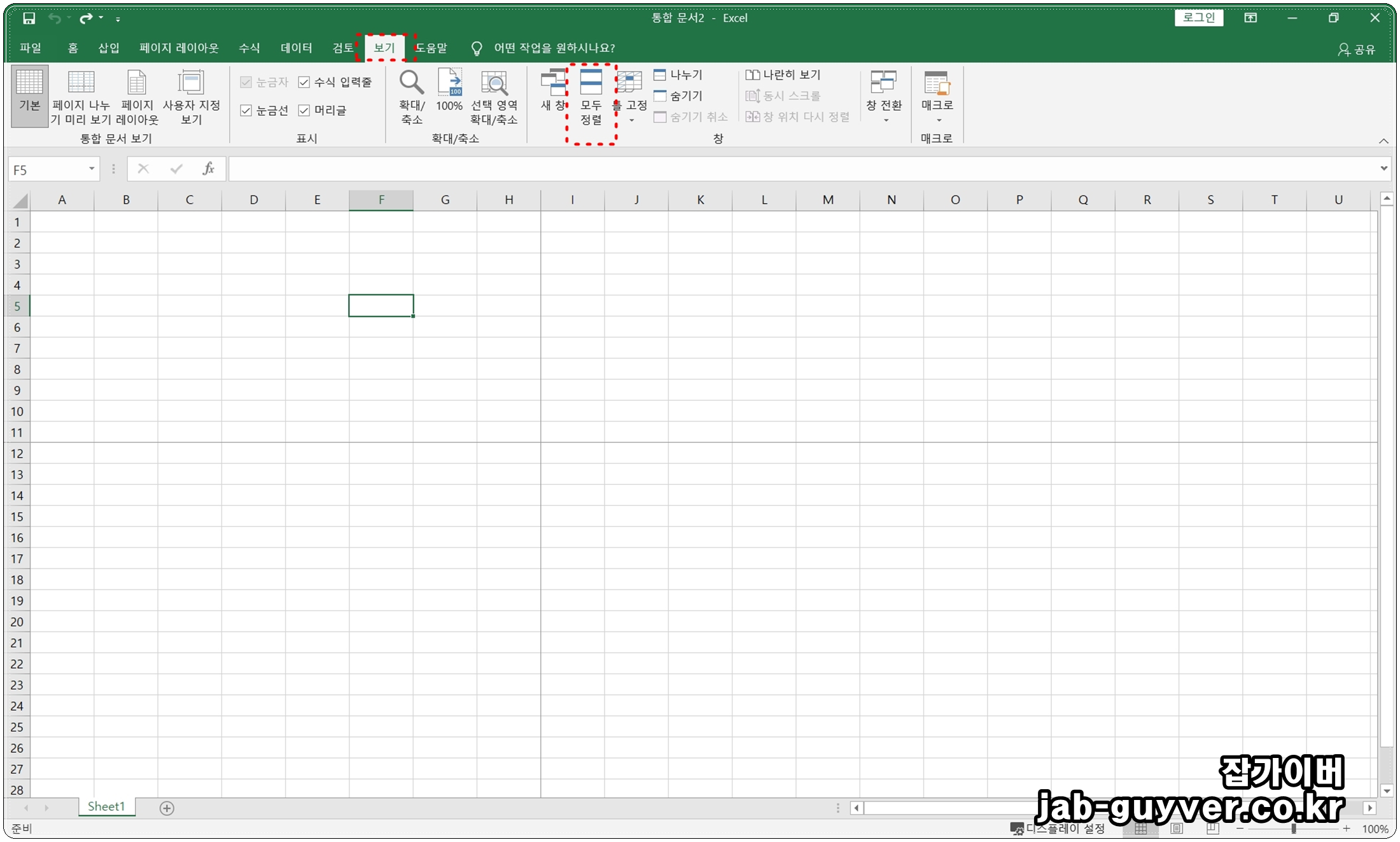Switch to the 데이터 ribbon tab
The height and width of the screenshot is (842, 1400).
click(x=296, y=48)
